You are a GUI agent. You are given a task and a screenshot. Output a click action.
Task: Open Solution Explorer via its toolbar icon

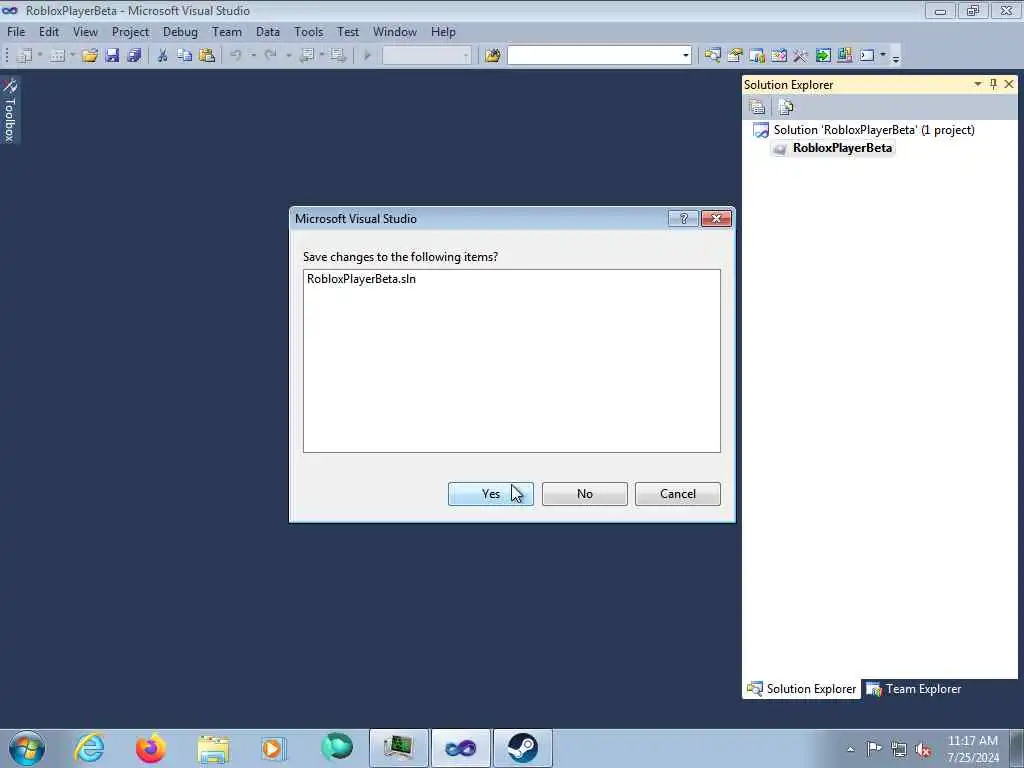[712, 56]
